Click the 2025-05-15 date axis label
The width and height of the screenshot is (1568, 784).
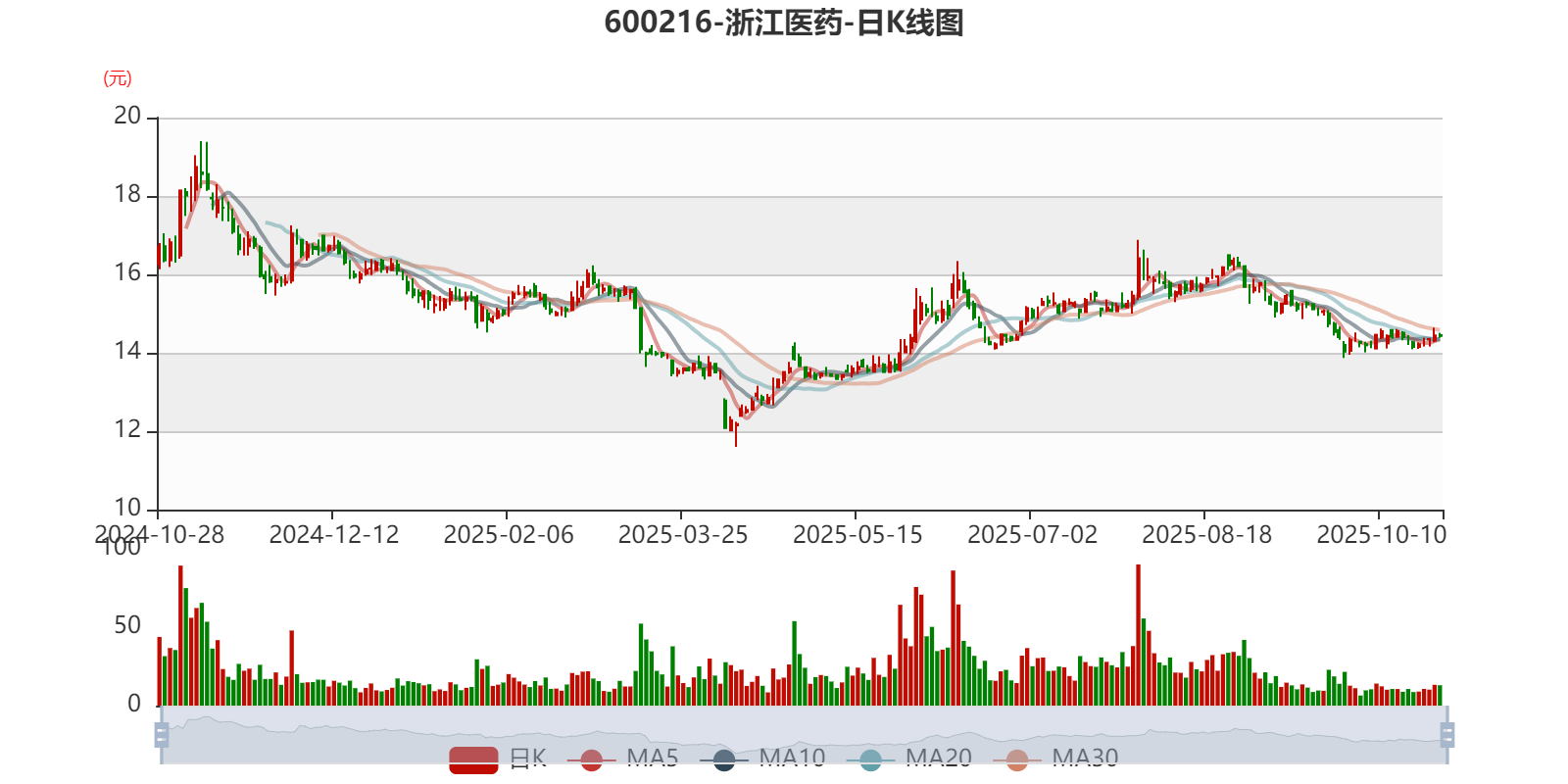[857, 534]
